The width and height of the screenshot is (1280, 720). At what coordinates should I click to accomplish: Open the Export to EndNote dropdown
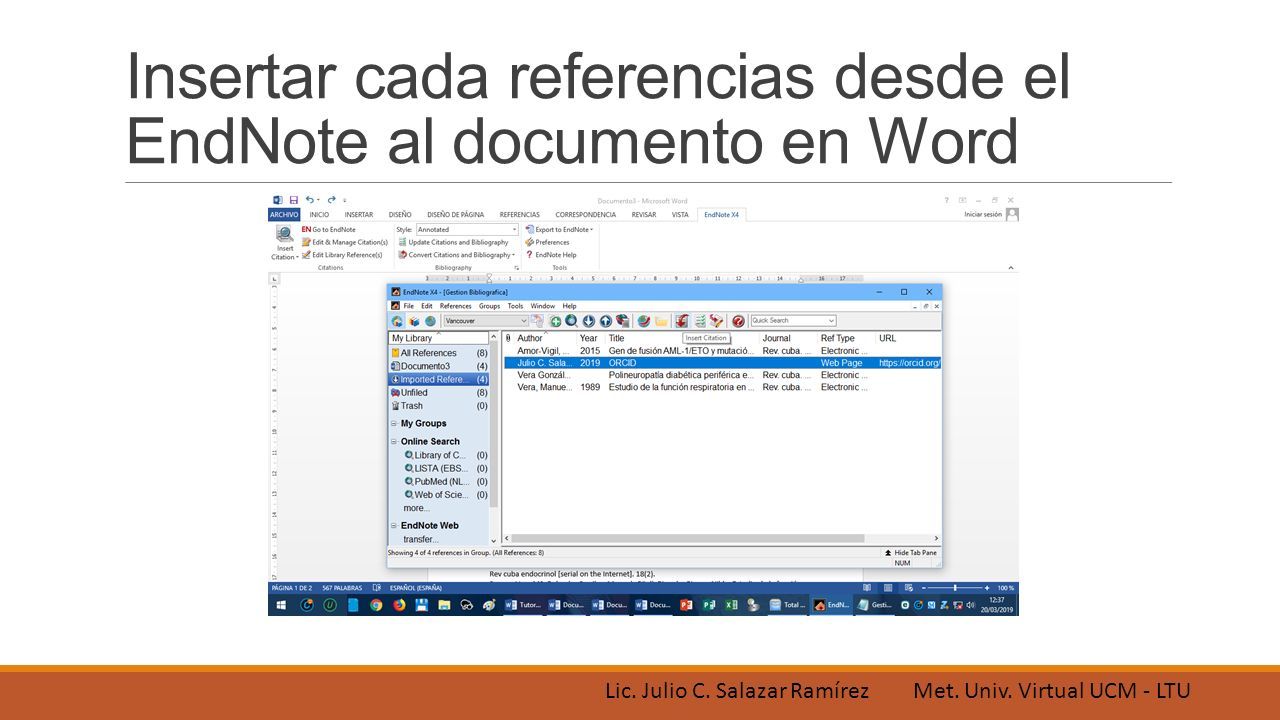click(559, 230)
